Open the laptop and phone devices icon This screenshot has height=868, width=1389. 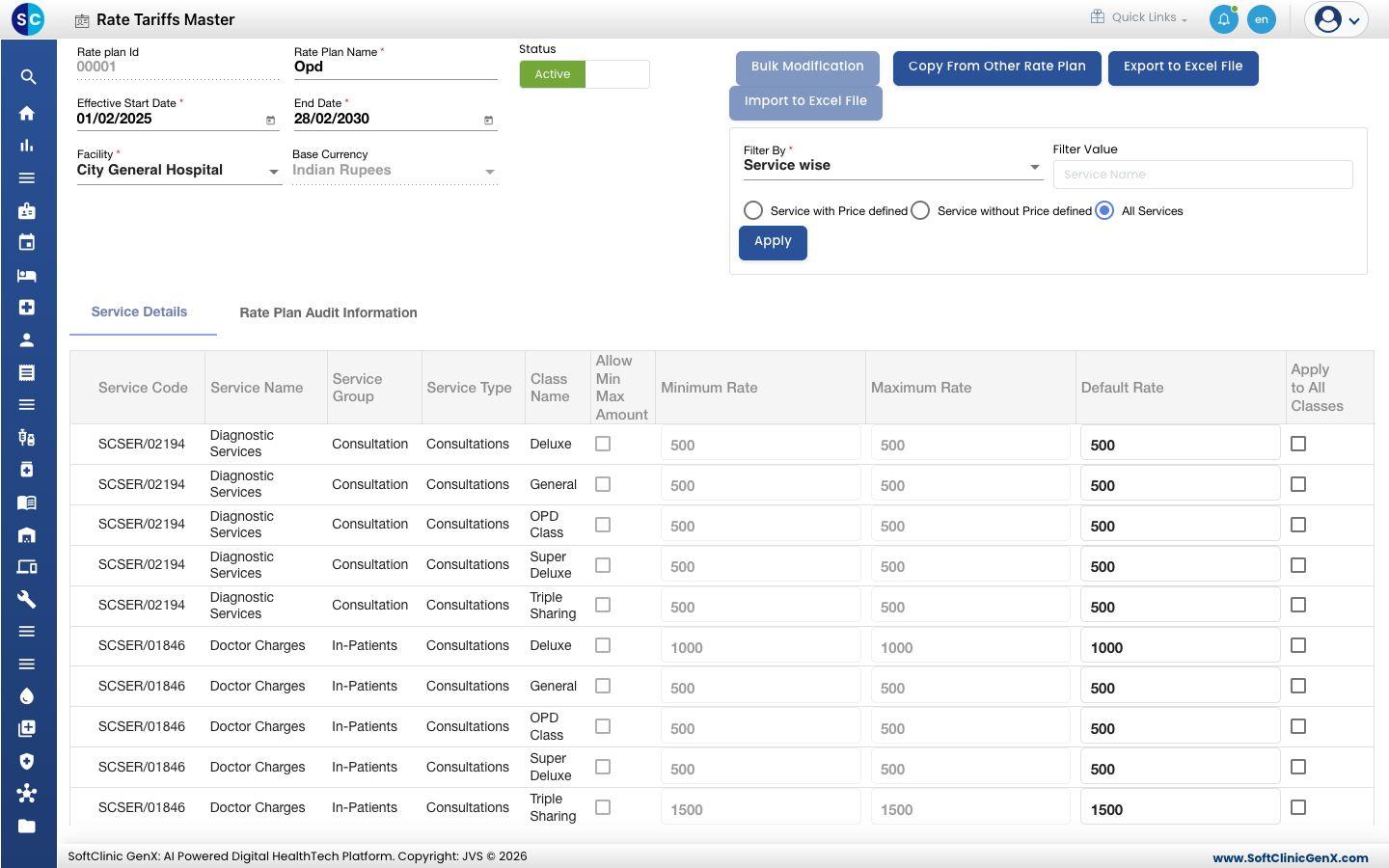point(27,566)
